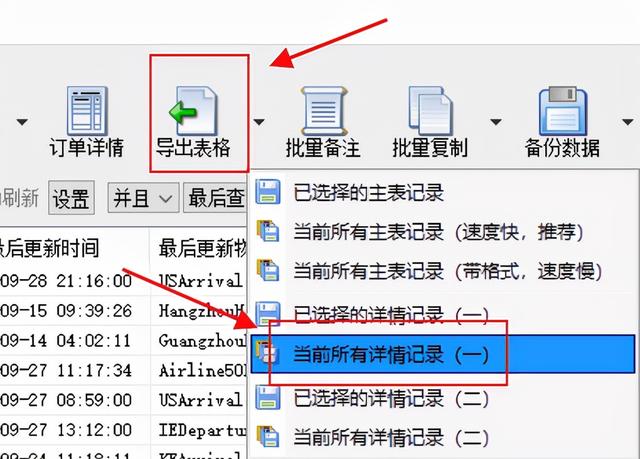This screenshot has height=459, width=640.
Task: Expand dropdown arrow right of 备份数据
Action: 628,122
